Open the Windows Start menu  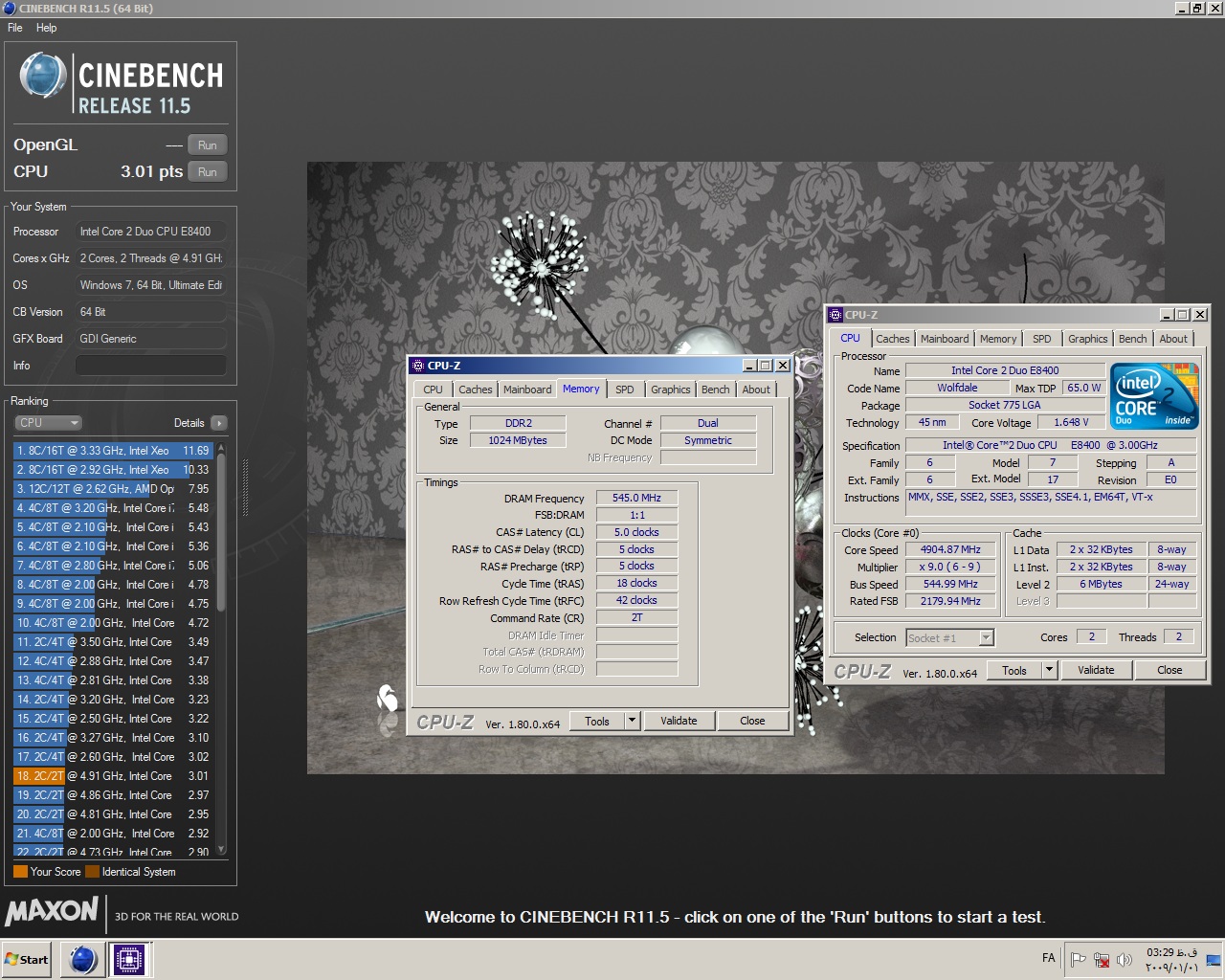point(27,959)
